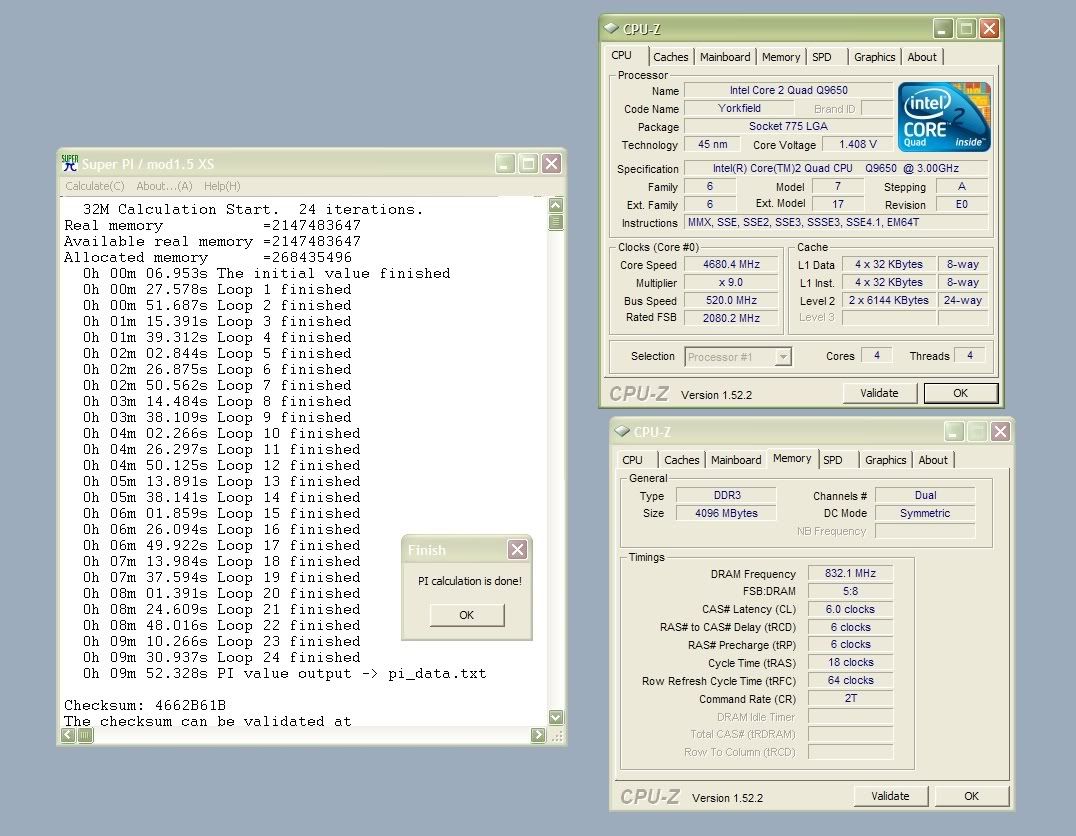
Task: Click OK in the upper CPU-Z processor window
Action: (960, 393)
